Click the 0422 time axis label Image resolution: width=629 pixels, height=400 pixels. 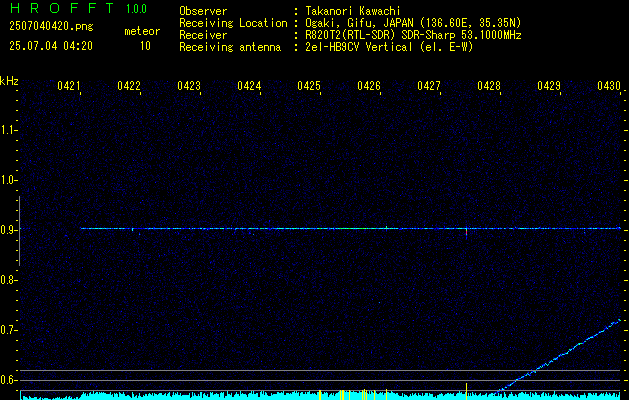(x=129, y=86)
